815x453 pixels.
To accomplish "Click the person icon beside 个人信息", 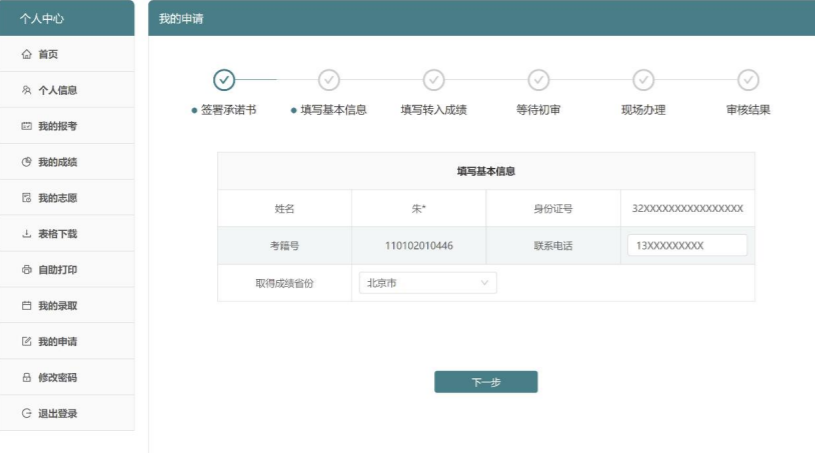I will [x=27, y=90].
